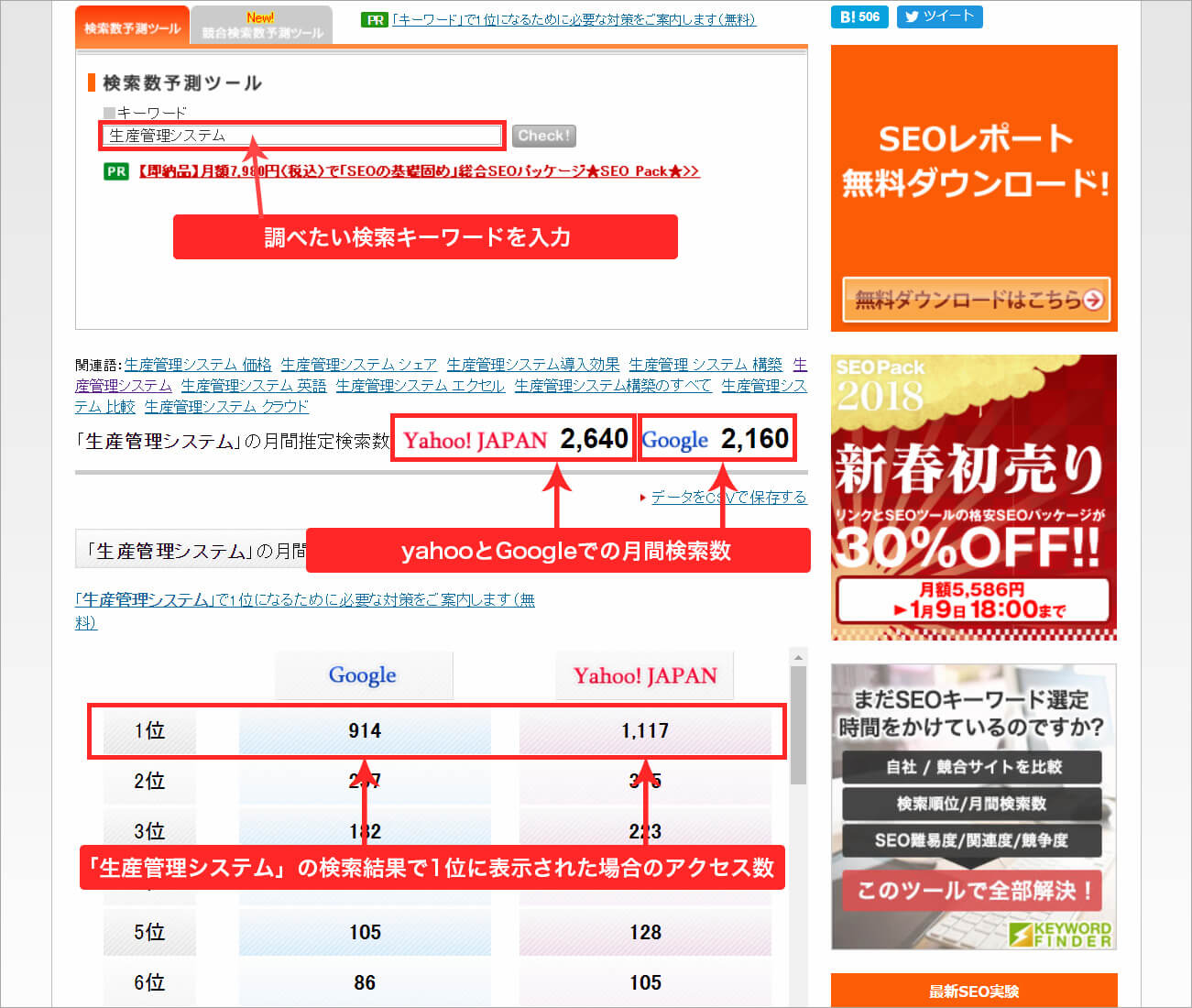Click Google 86 value in 6位 row
The height and width of the screenshot is (1008, 1192).
point(365,983)
